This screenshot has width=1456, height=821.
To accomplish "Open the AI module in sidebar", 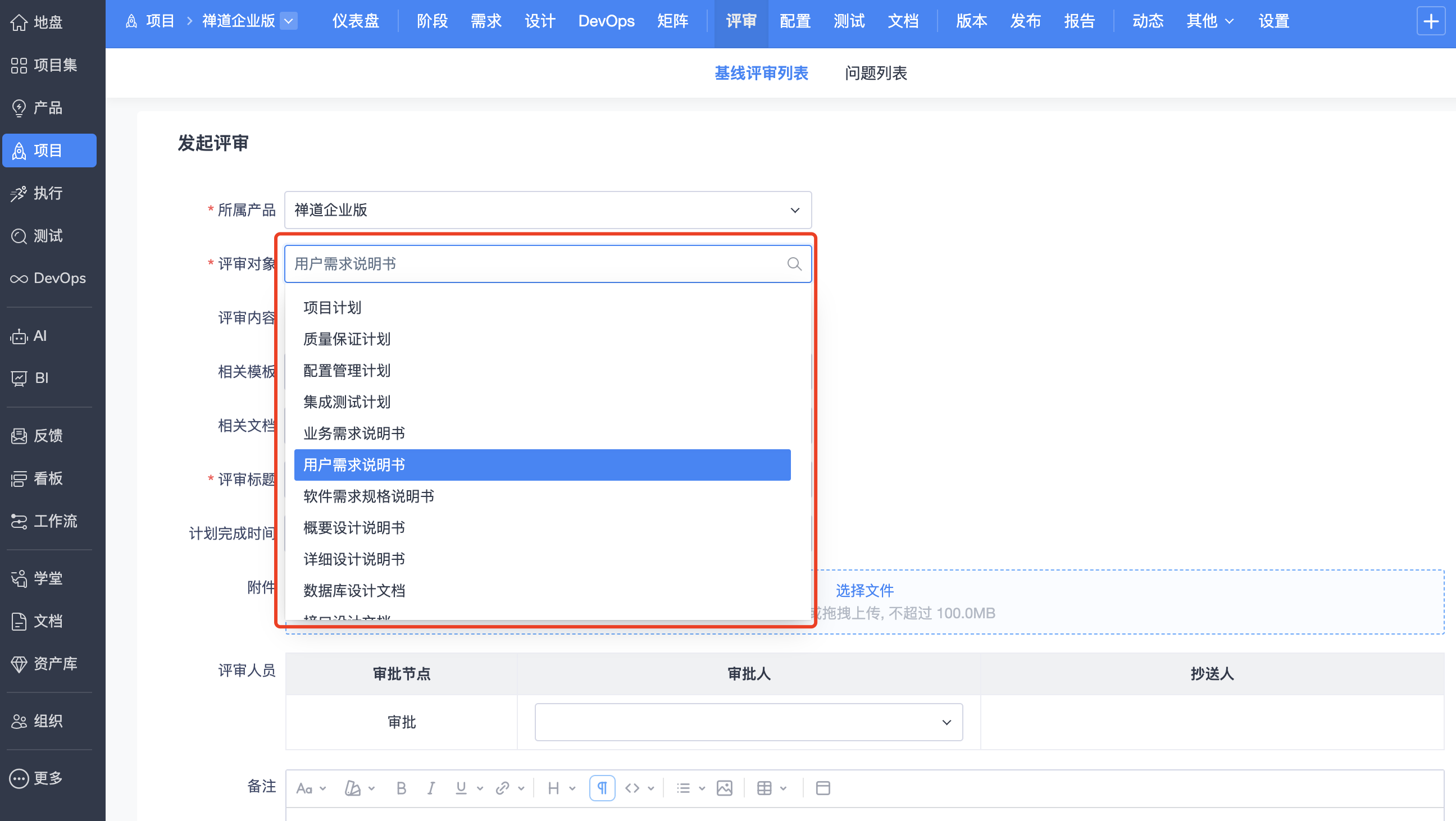I will 39,336.
